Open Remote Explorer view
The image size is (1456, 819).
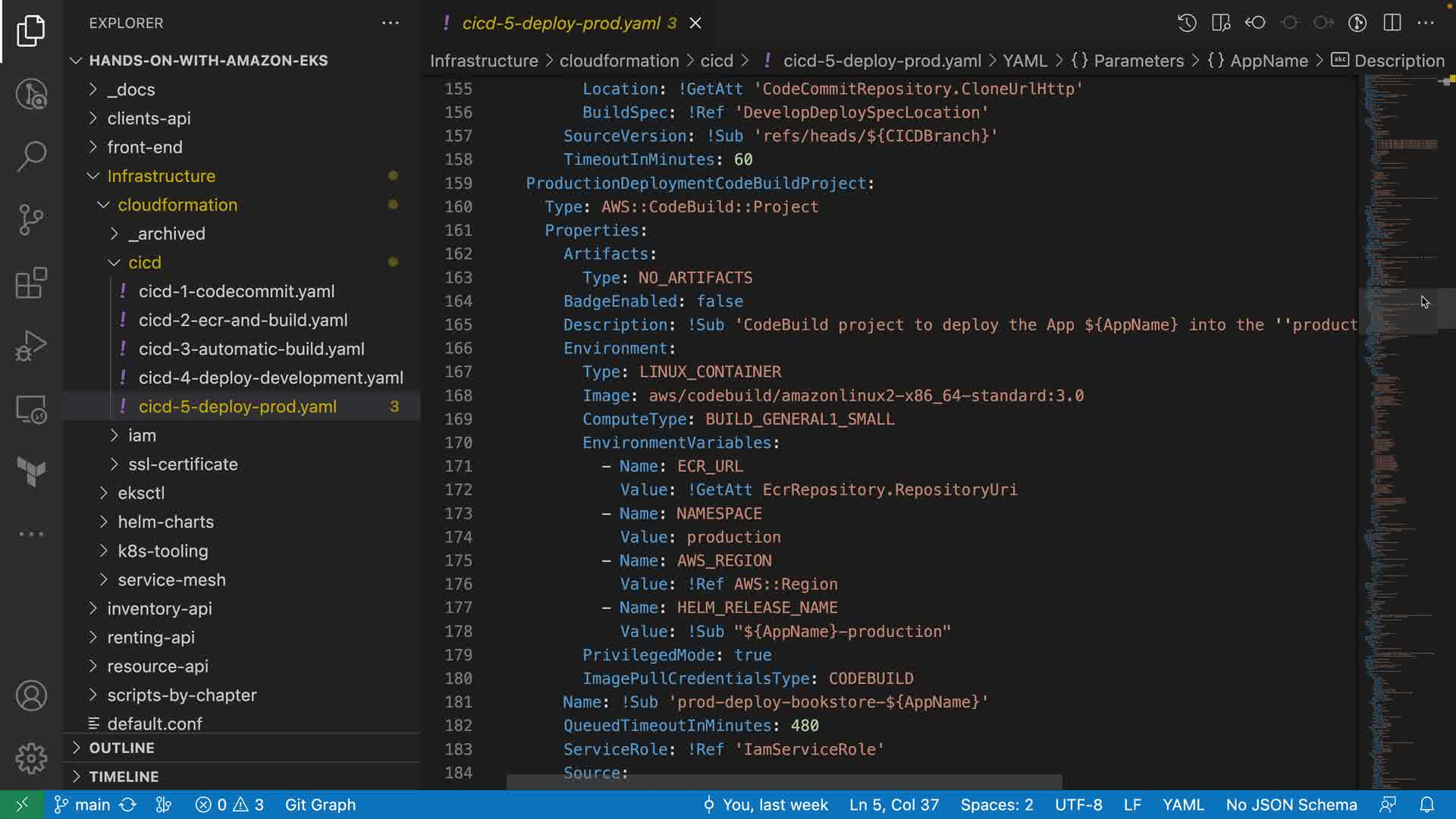click(x=31, y=410)
